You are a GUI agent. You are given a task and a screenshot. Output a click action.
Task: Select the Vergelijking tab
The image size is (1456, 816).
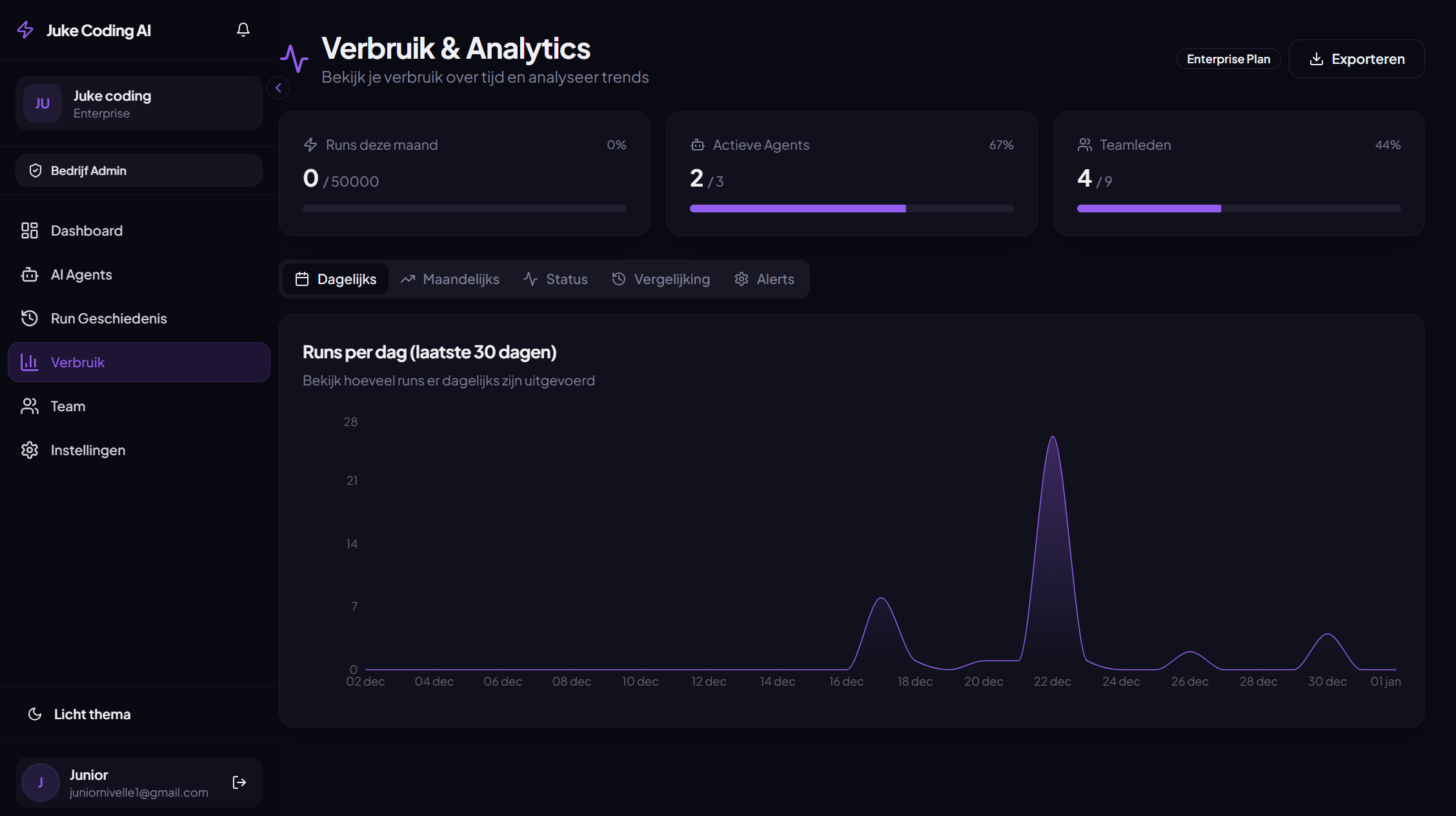(x=660, y=279)
